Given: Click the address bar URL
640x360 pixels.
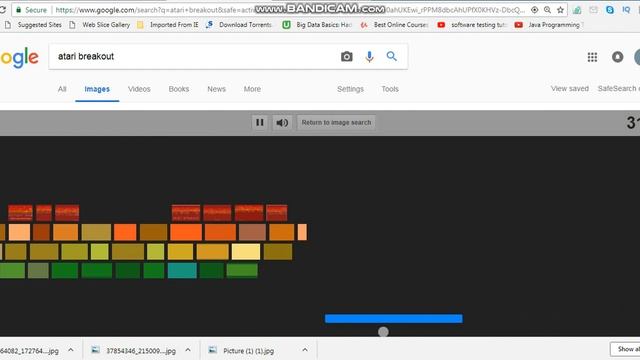Looking at the screenshot, I should pos(290,10).
